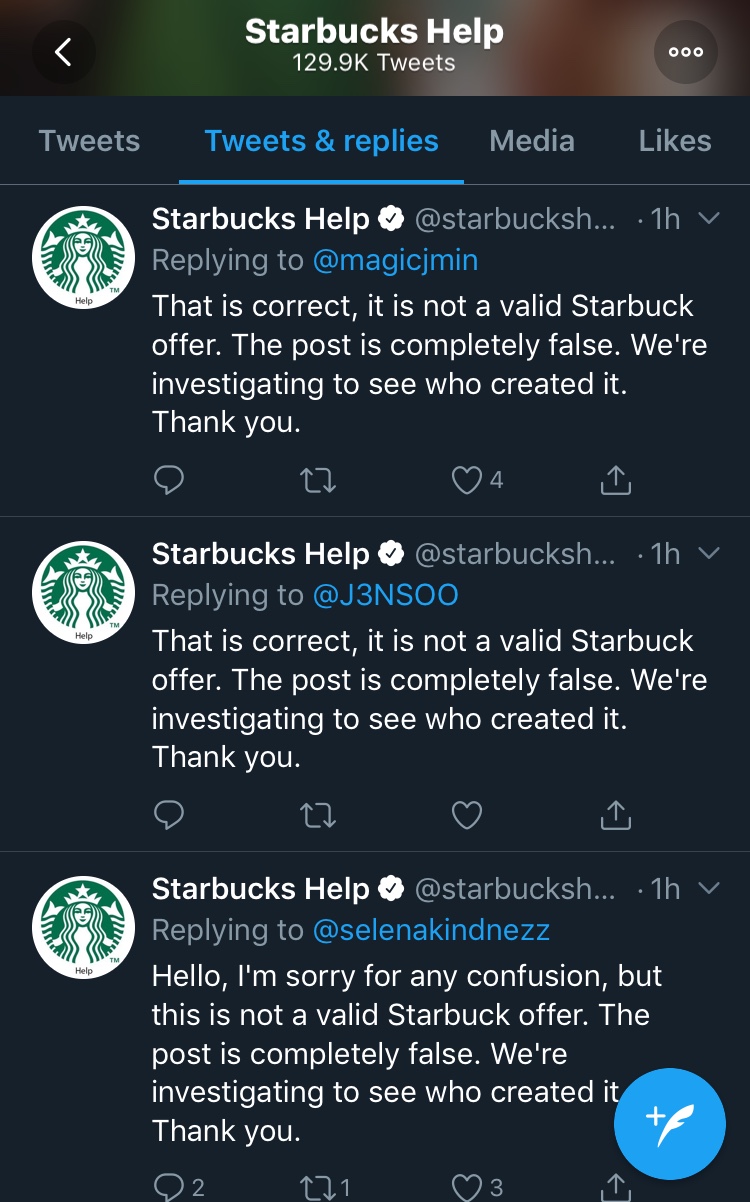This screenshot has width=750, height=1202.
Task: Open the @selenakindnezz profile link
Action: coord(431,930)
